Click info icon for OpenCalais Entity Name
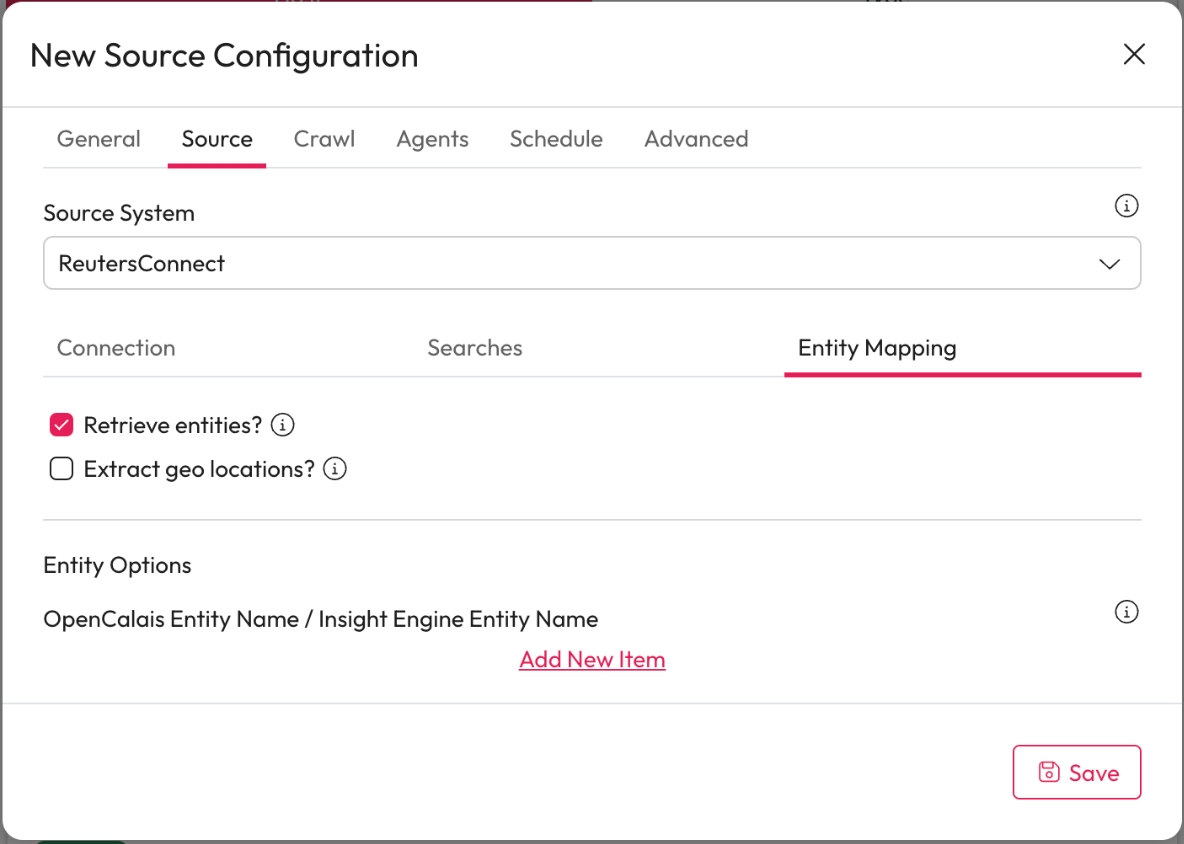Viewport: 1184px width, 844px height. 1126,612
